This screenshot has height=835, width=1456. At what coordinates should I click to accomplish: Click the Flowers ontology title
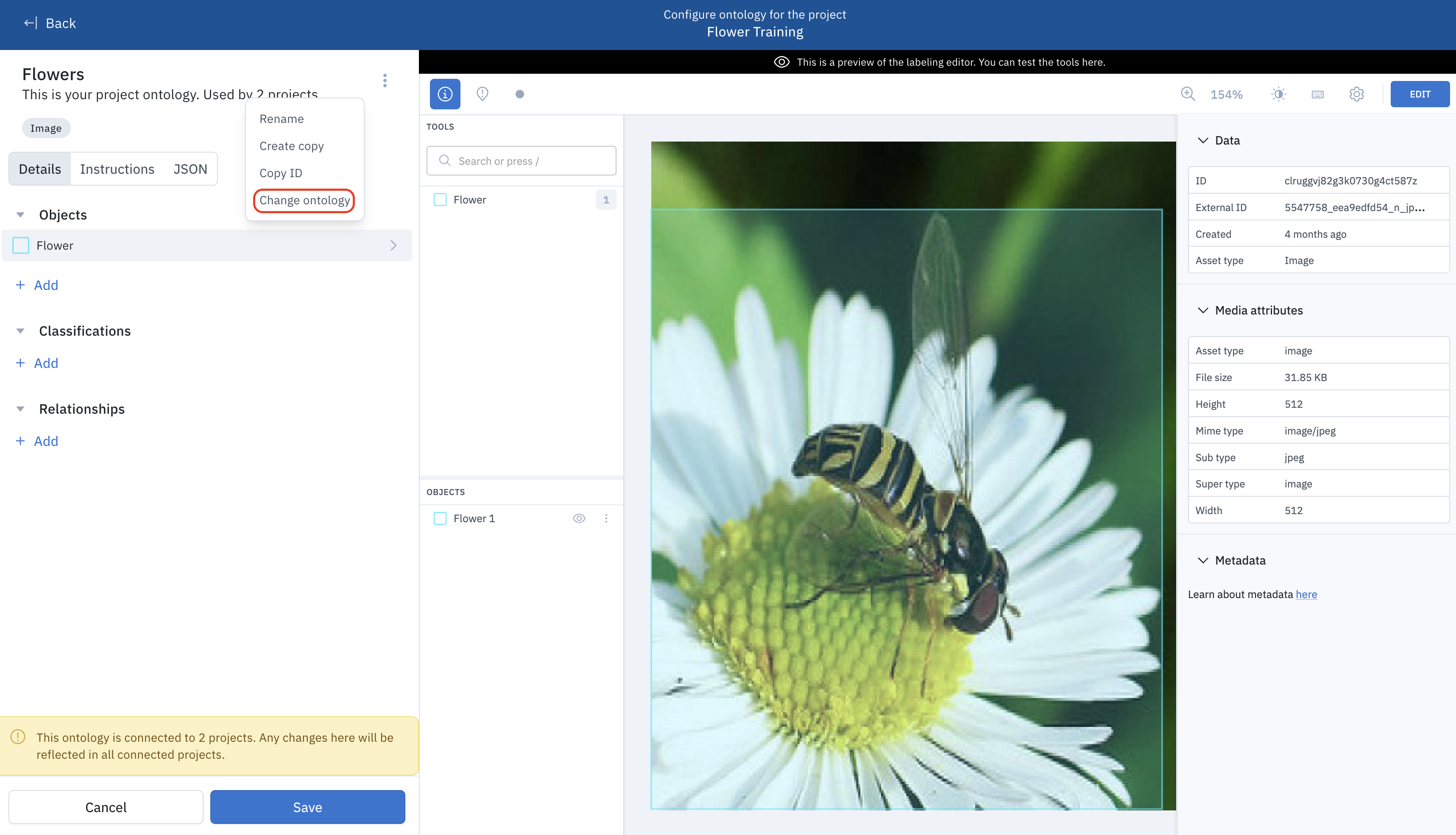[x=53, y=74]
